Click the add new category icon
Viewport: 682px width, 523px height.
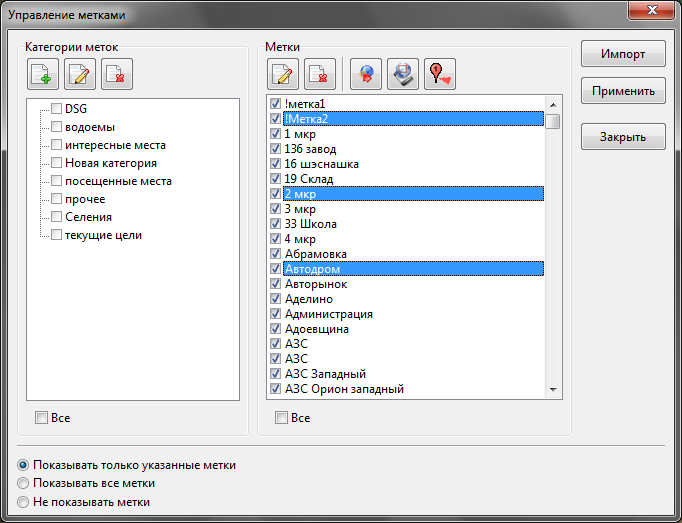pyautogui.click(x=43, y=73)
